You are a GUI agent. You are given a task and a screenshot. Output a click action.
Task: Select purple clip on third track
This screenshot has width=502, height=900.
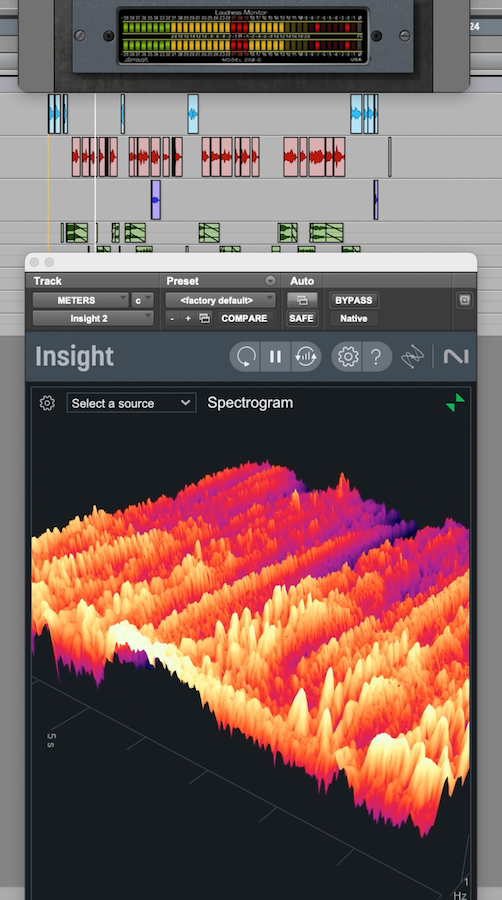[x=155, y=200]
